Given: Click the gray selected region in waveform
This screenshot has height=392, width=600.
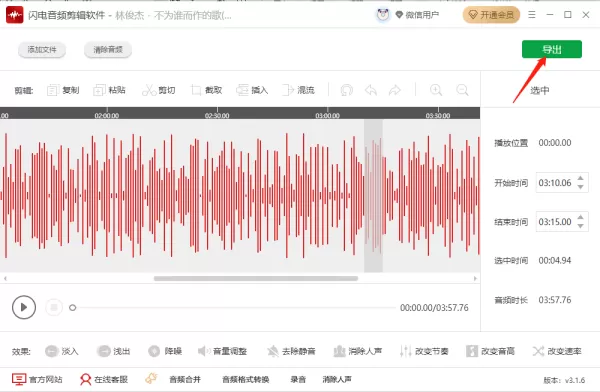Looking at the screenshot, I should pyautogui.click(x=373, y=196).
